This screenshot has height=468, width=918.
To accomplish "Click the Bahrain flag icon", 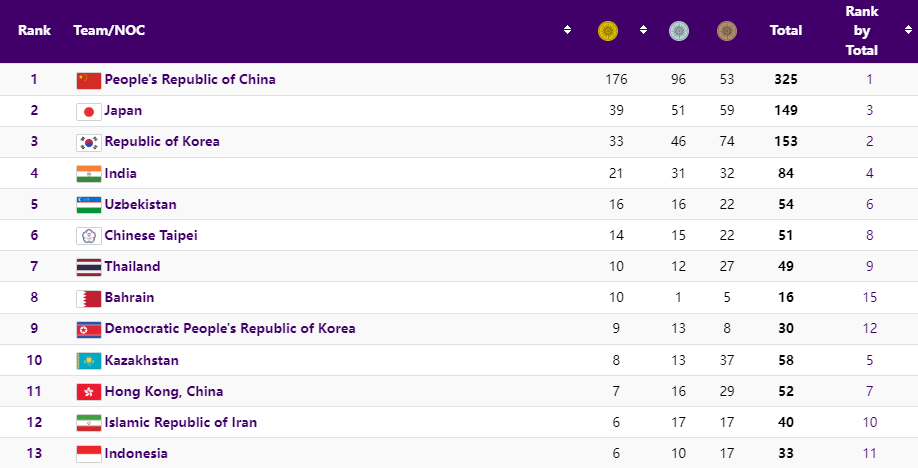I will 88,298.
